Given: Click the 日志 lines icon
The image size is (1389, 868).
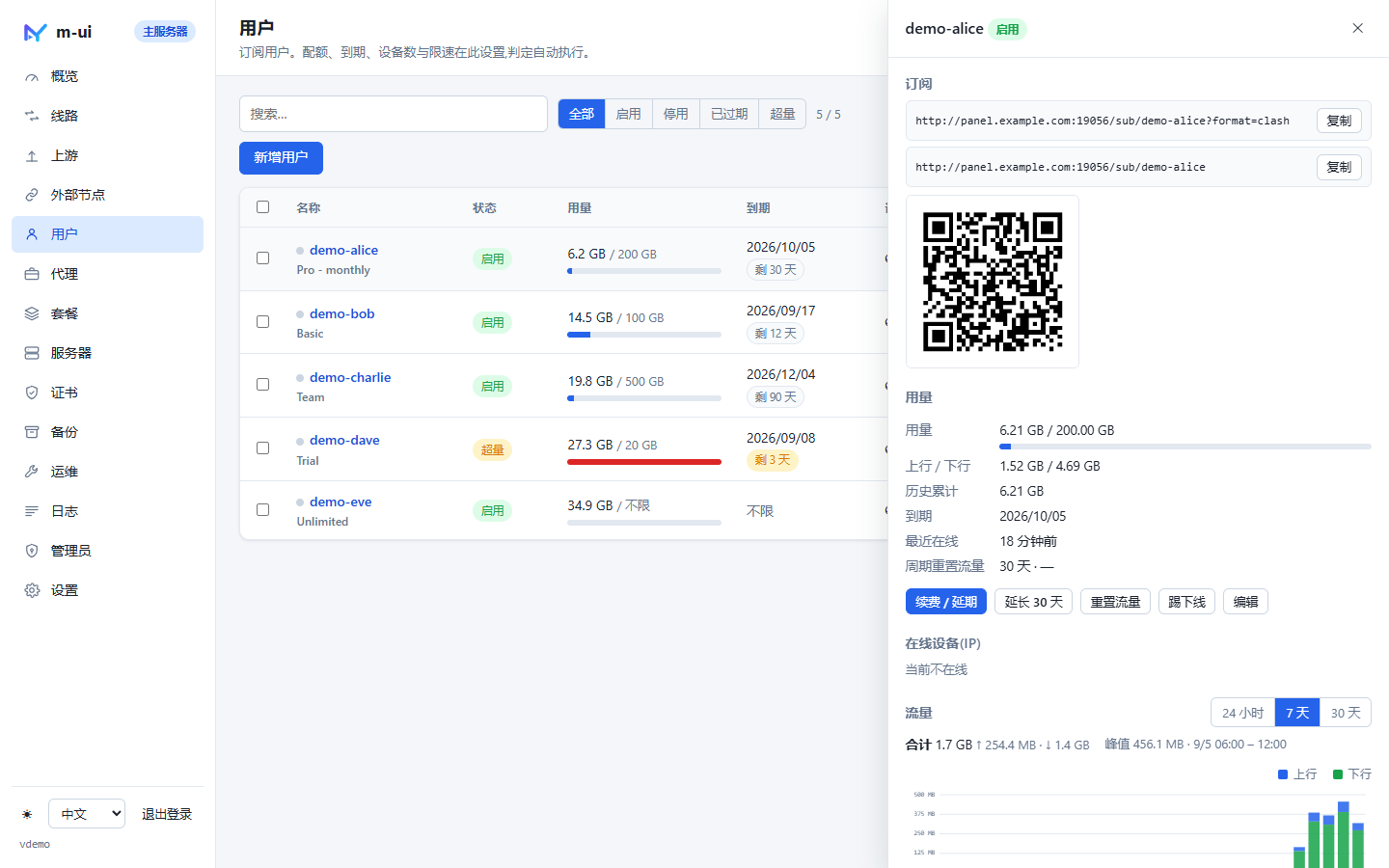Looking at the screenshot, I should click(32, 511).
